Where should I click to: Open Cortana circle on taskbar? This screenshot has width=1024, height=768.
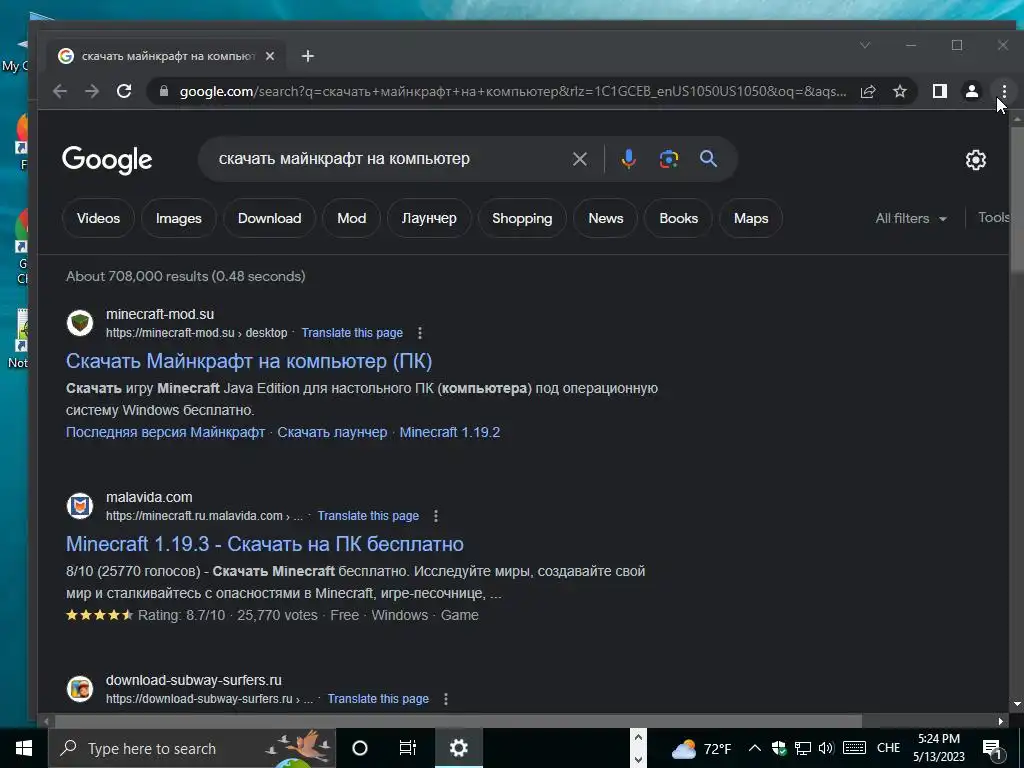(x=360, y=748)
